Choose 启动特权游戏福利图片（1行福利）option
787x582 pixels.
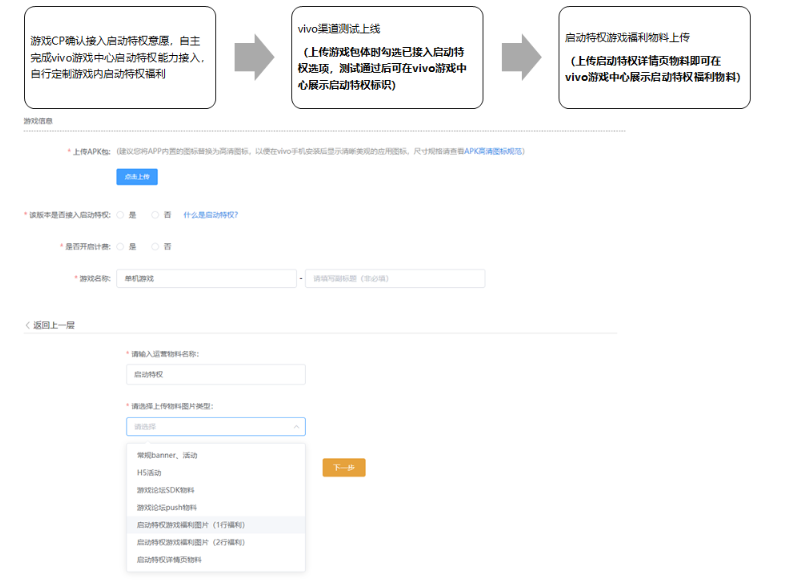click(216, 525)
